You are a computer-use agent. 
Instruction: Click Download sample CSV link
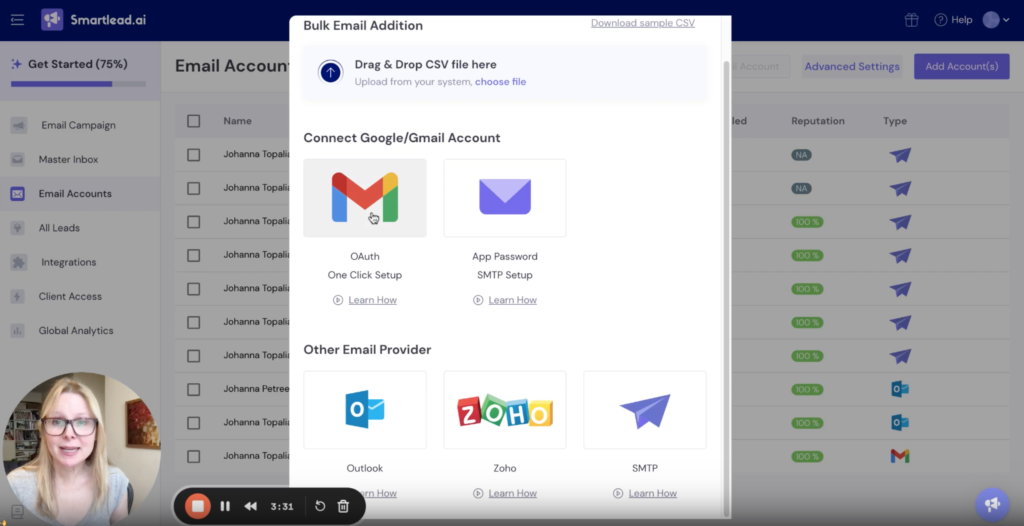(643, 23)
